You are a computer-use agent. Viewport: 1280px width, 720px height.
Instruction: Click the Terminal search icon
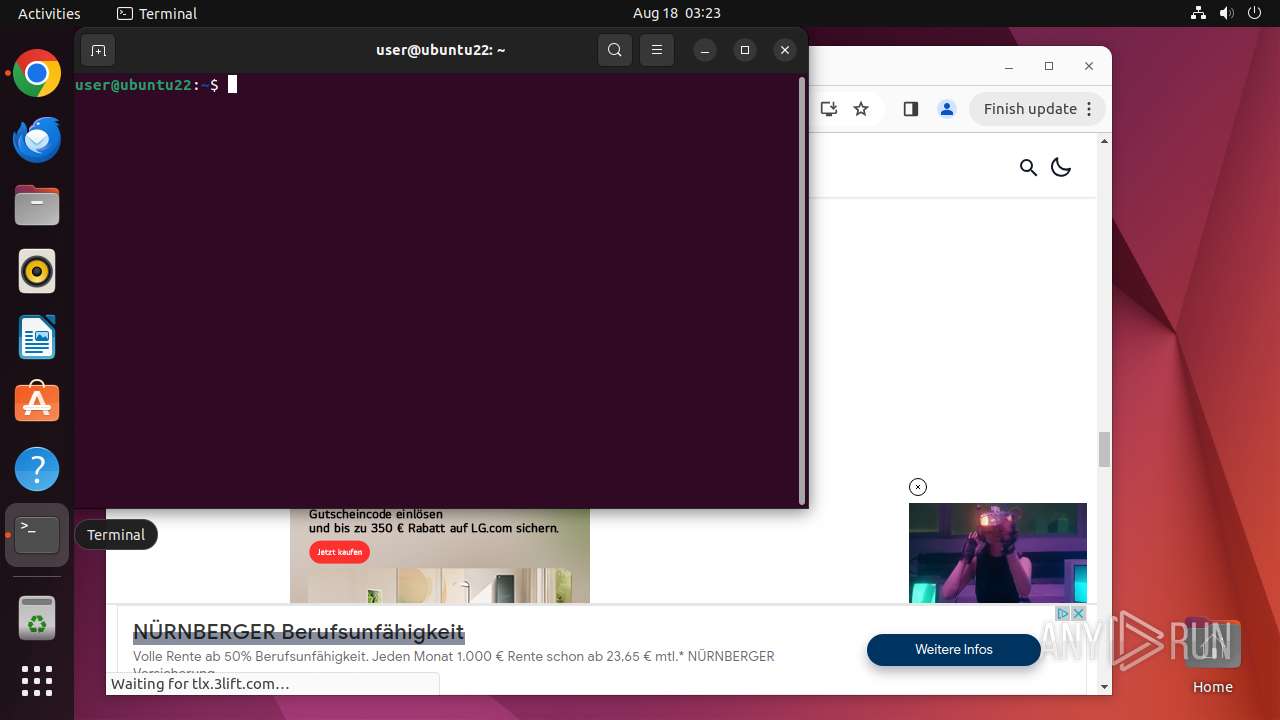(x=615, y=50)
